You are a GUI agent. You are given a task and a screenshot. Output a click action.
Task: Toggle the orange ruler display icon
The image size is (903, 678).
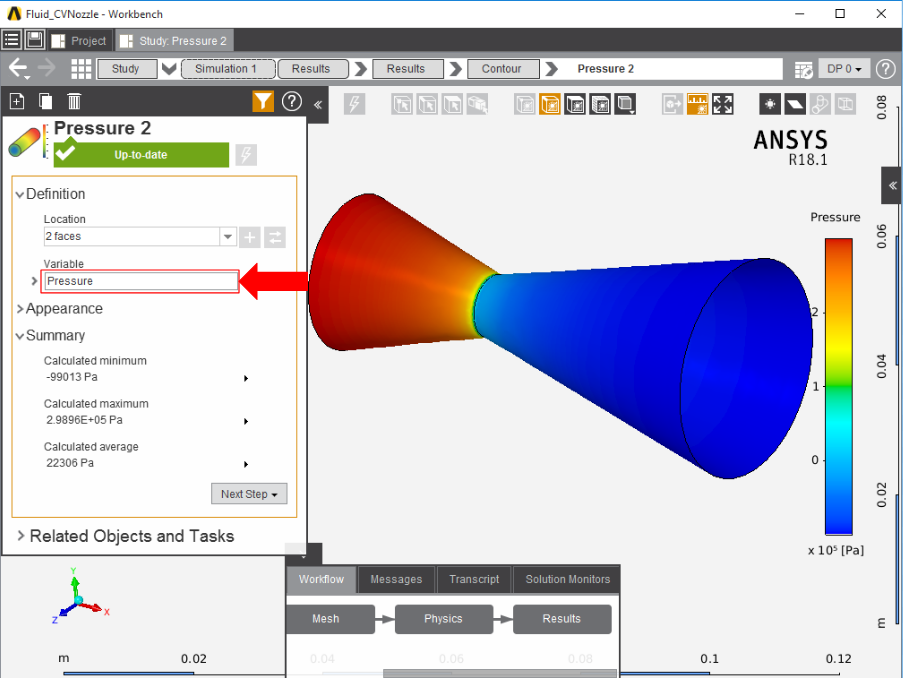[x=697, y=104]
